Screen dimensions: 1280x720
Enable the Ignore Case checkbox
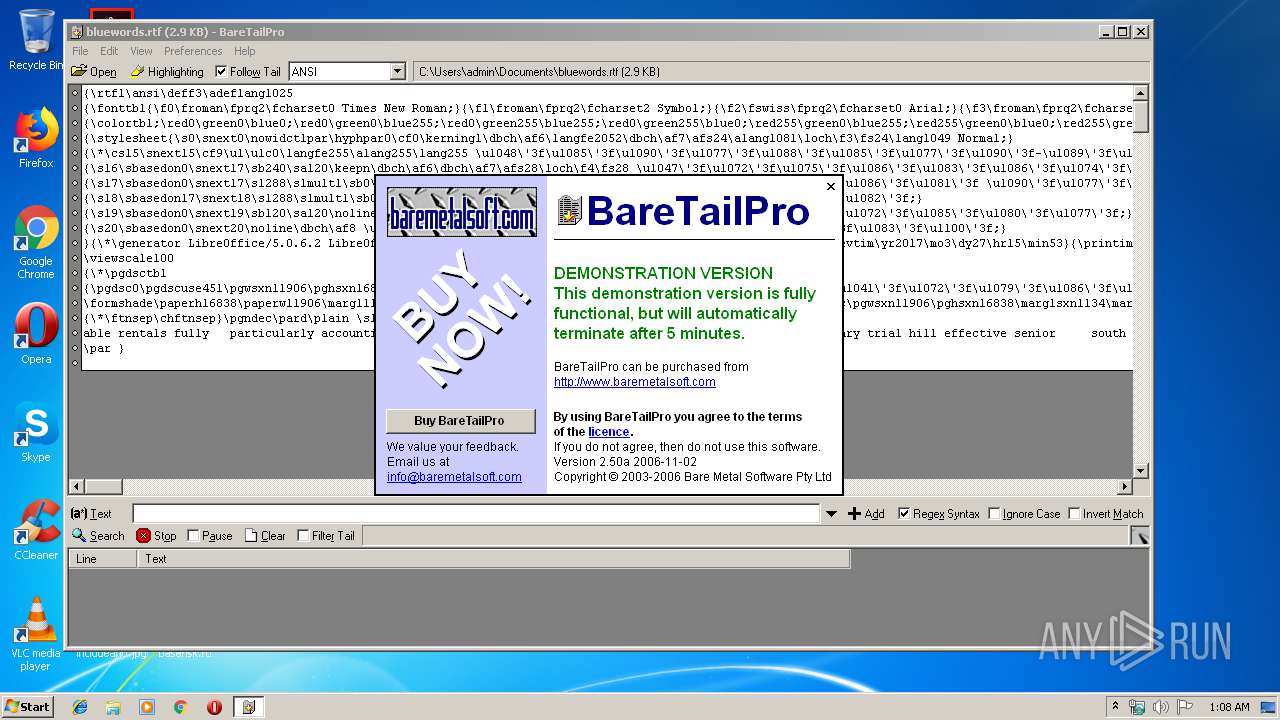tap(994, 514)
